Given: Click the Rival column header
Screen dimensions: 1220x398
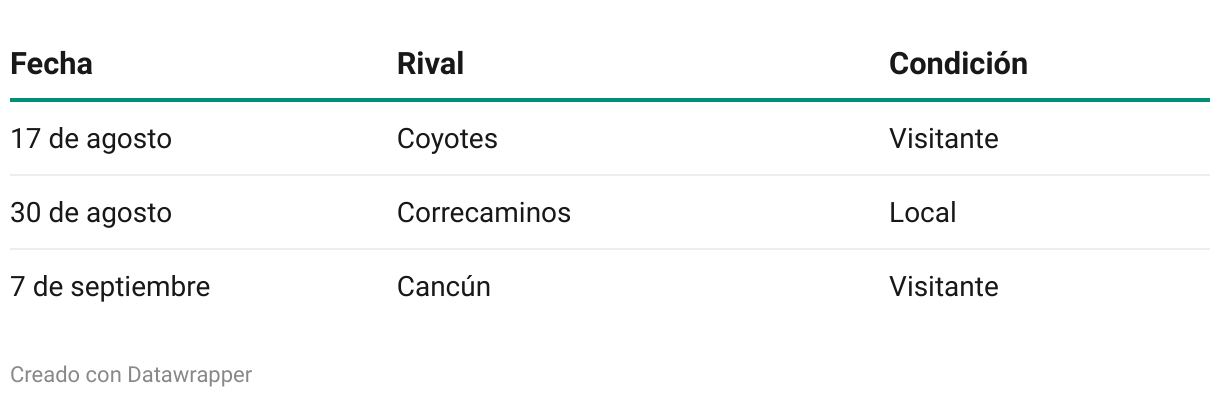Looking at the screenshot, I should pos(430,64).
